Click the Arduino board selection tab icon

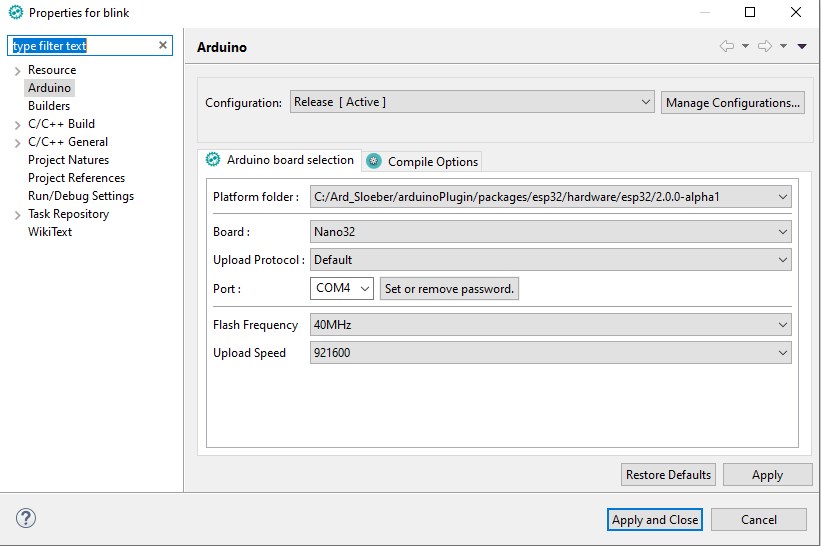213,160
